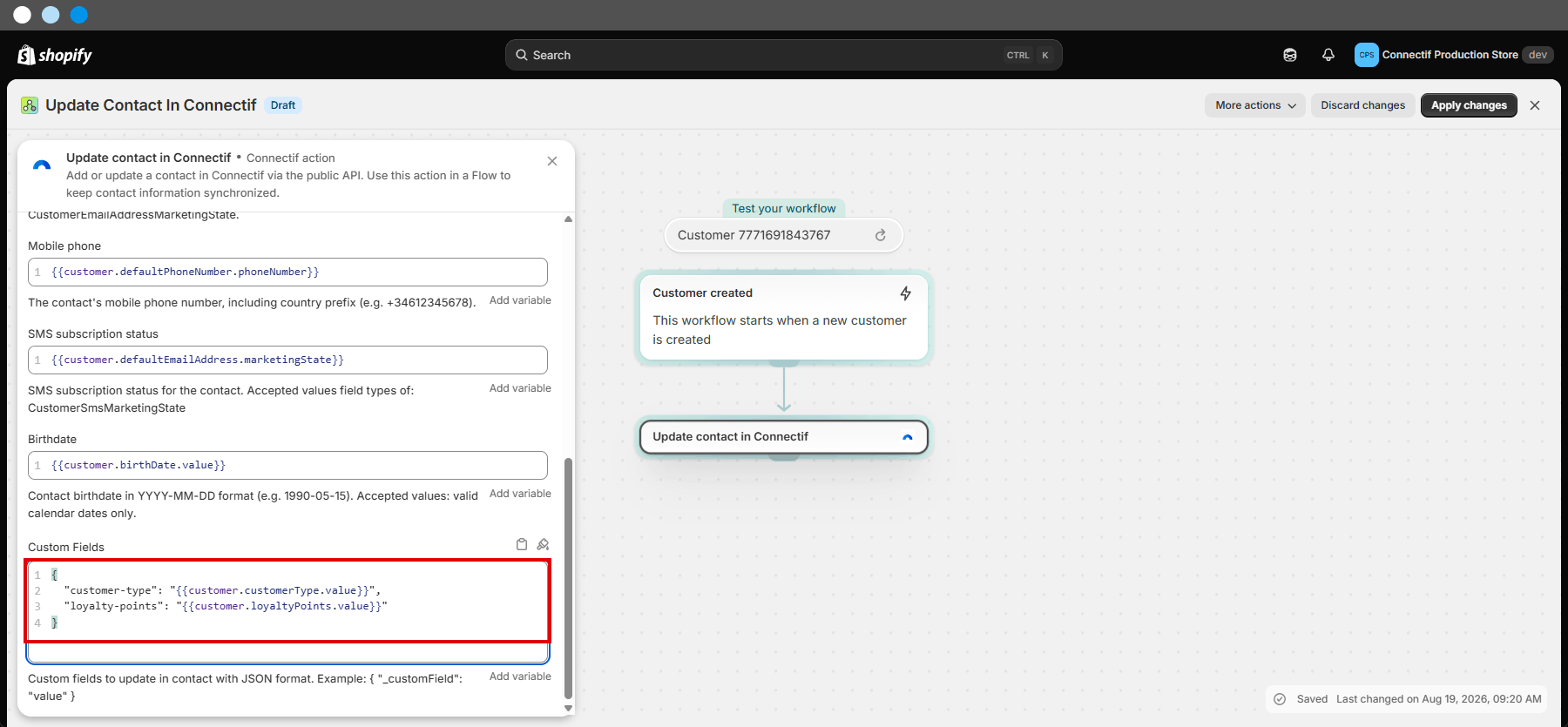Edit the SMS subscription status field
This screenshot has height=727, width=1568.
(287, 360)
